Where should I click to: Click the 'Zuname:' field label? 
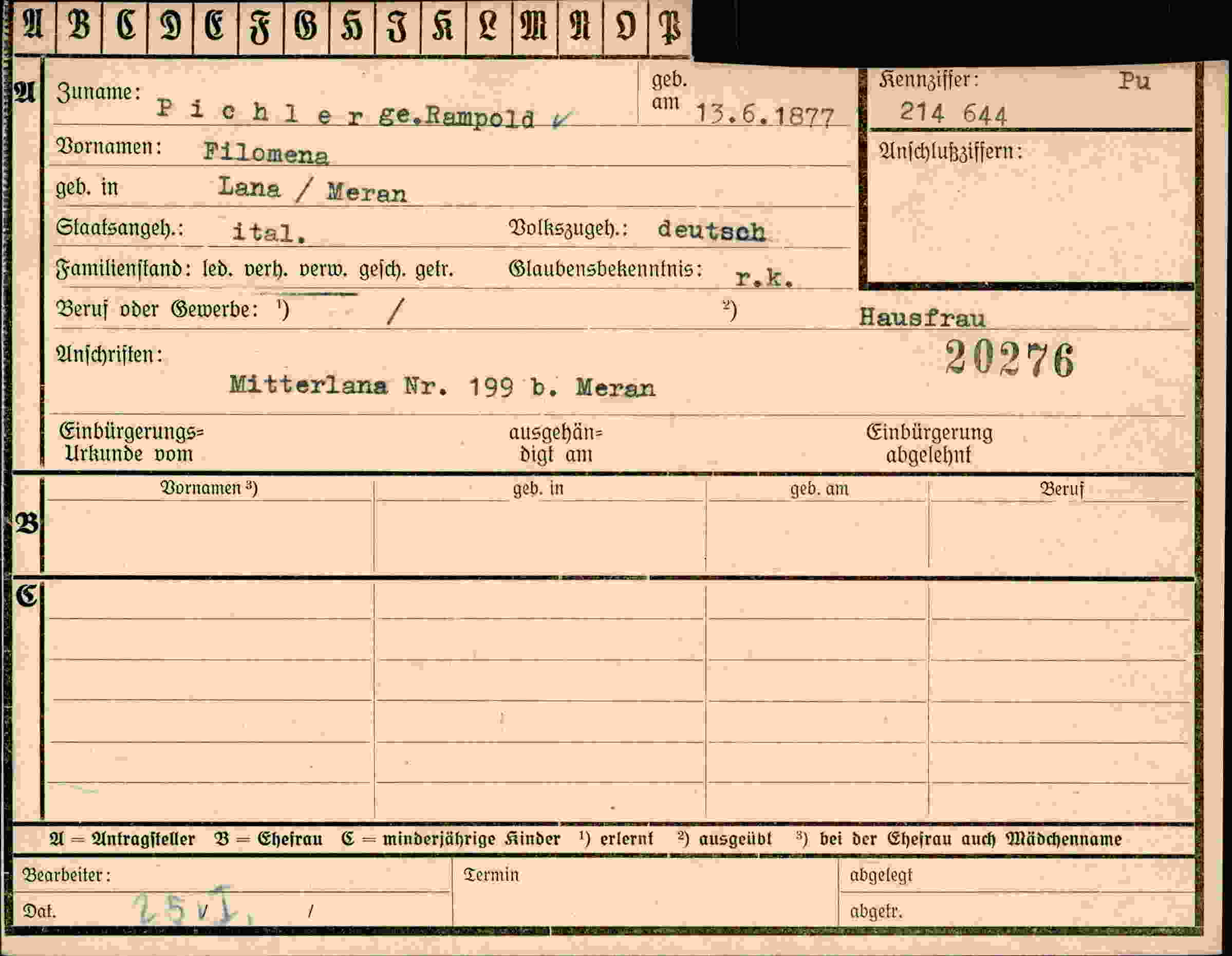[98, 92]
